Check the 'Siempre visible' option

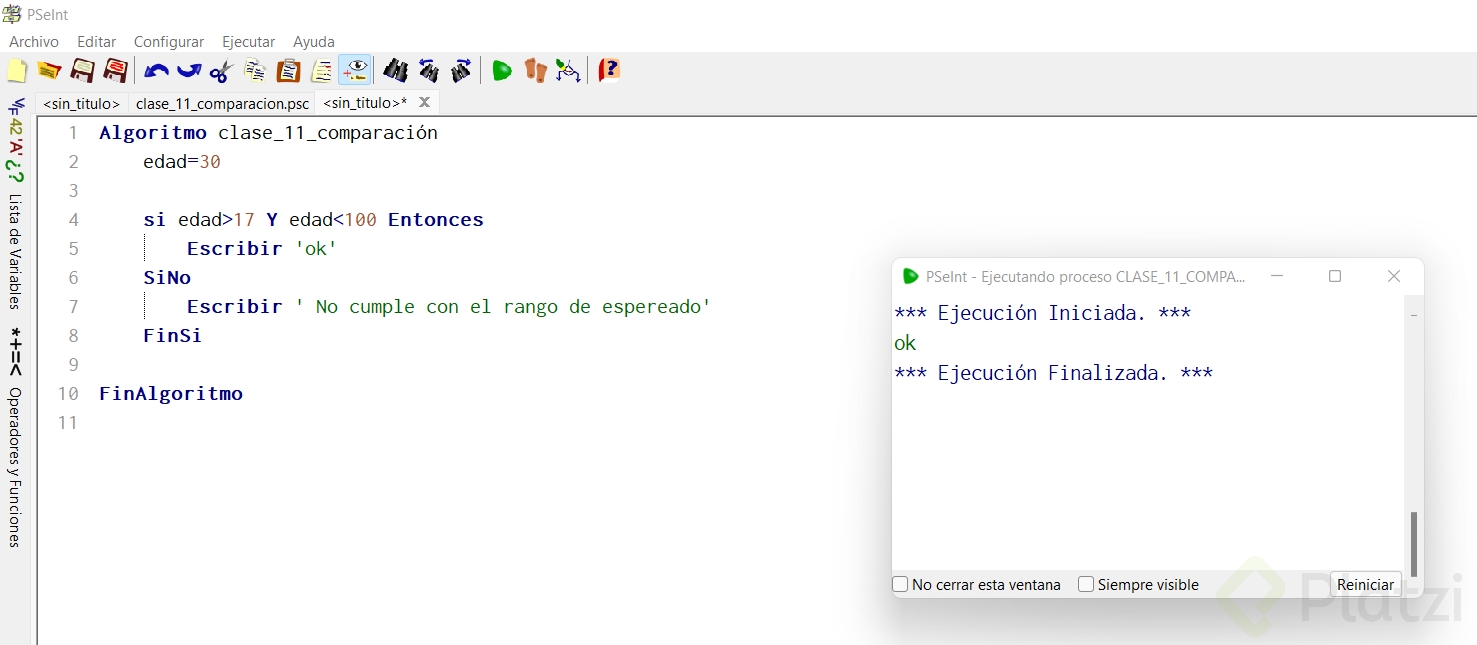coord(1086,585)
